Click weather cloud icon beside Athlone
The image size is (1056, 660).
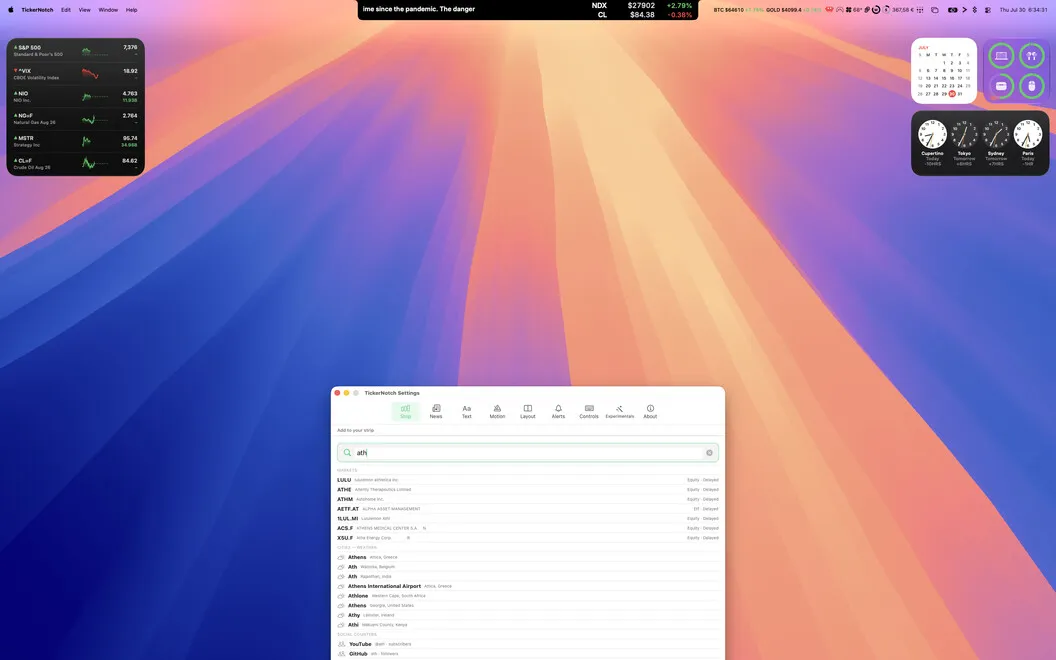coord(341,596)
